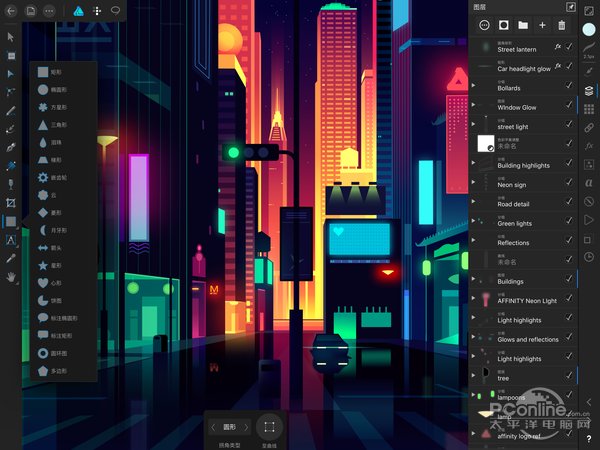600x450 pixels.
Task: Choose the gear cog shape
Action: click(x=64, y=178)
